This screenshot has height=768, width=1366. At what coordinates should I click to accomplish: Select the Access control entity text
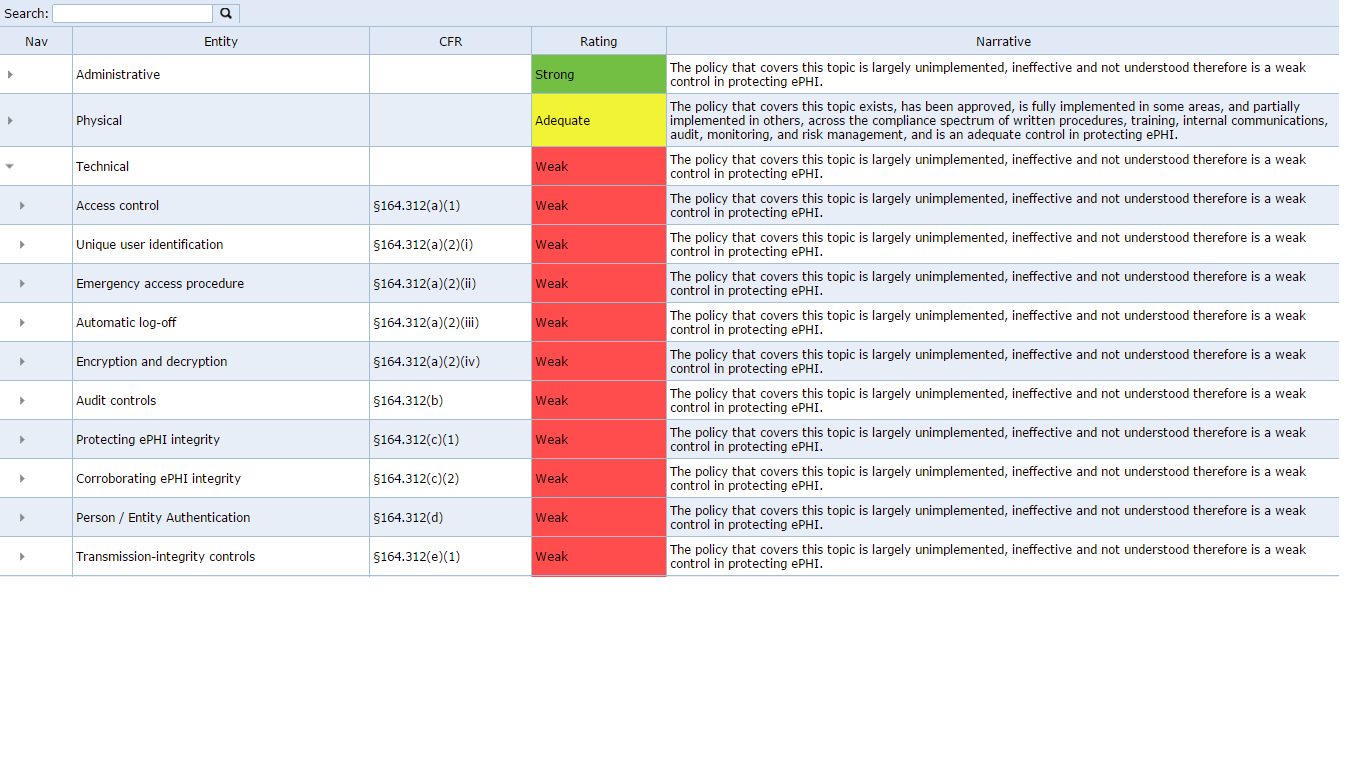118,206
